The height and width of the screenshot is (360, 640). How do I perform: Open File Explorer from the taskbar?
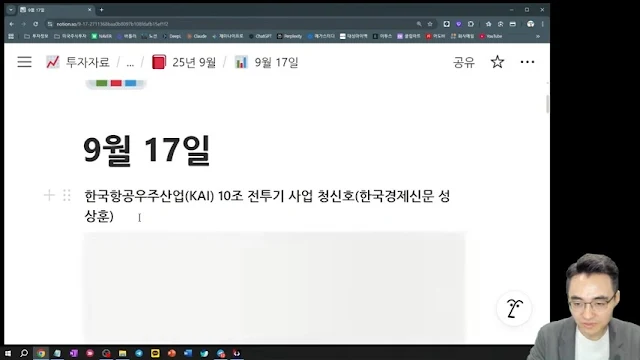[x=122, y=353]
